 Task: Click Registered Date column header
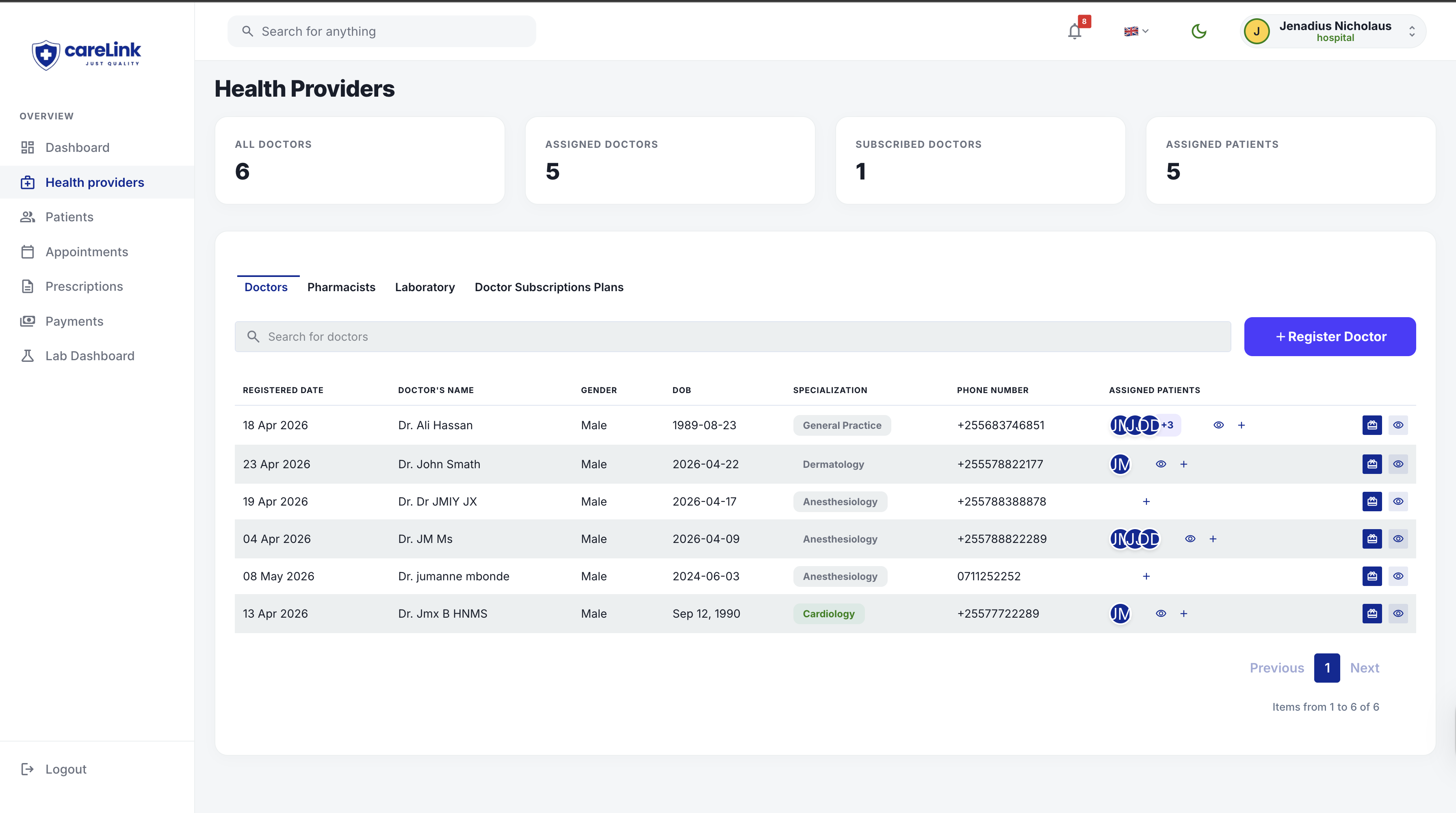tap(283, 390)
